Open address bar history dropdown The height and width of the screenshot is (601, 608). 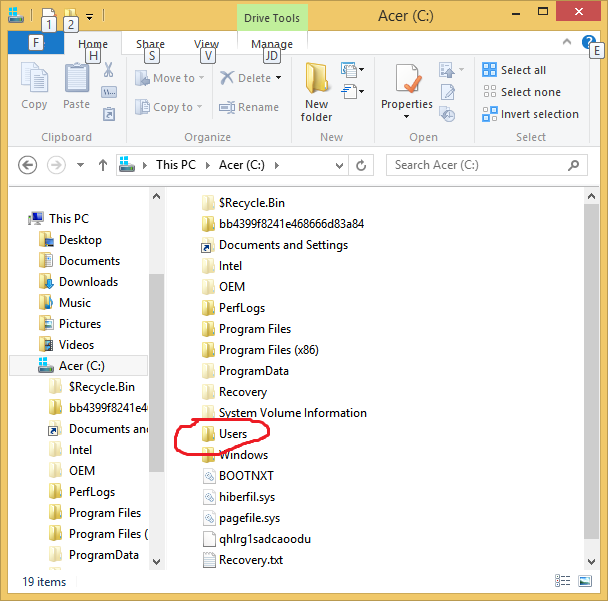339,166
